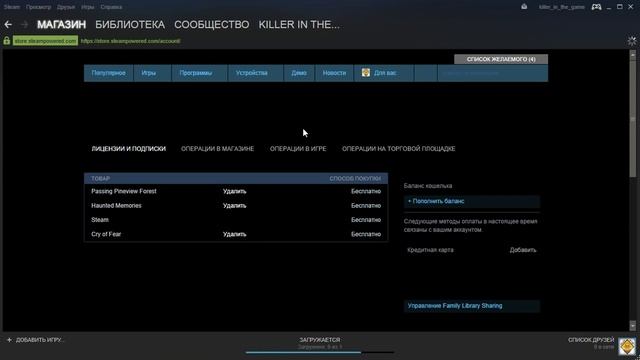Open the notifications icon in title bar
Image resolution: width=640 pixels, height=360 pixels.
pyautogui.click(x=524, y=7)
